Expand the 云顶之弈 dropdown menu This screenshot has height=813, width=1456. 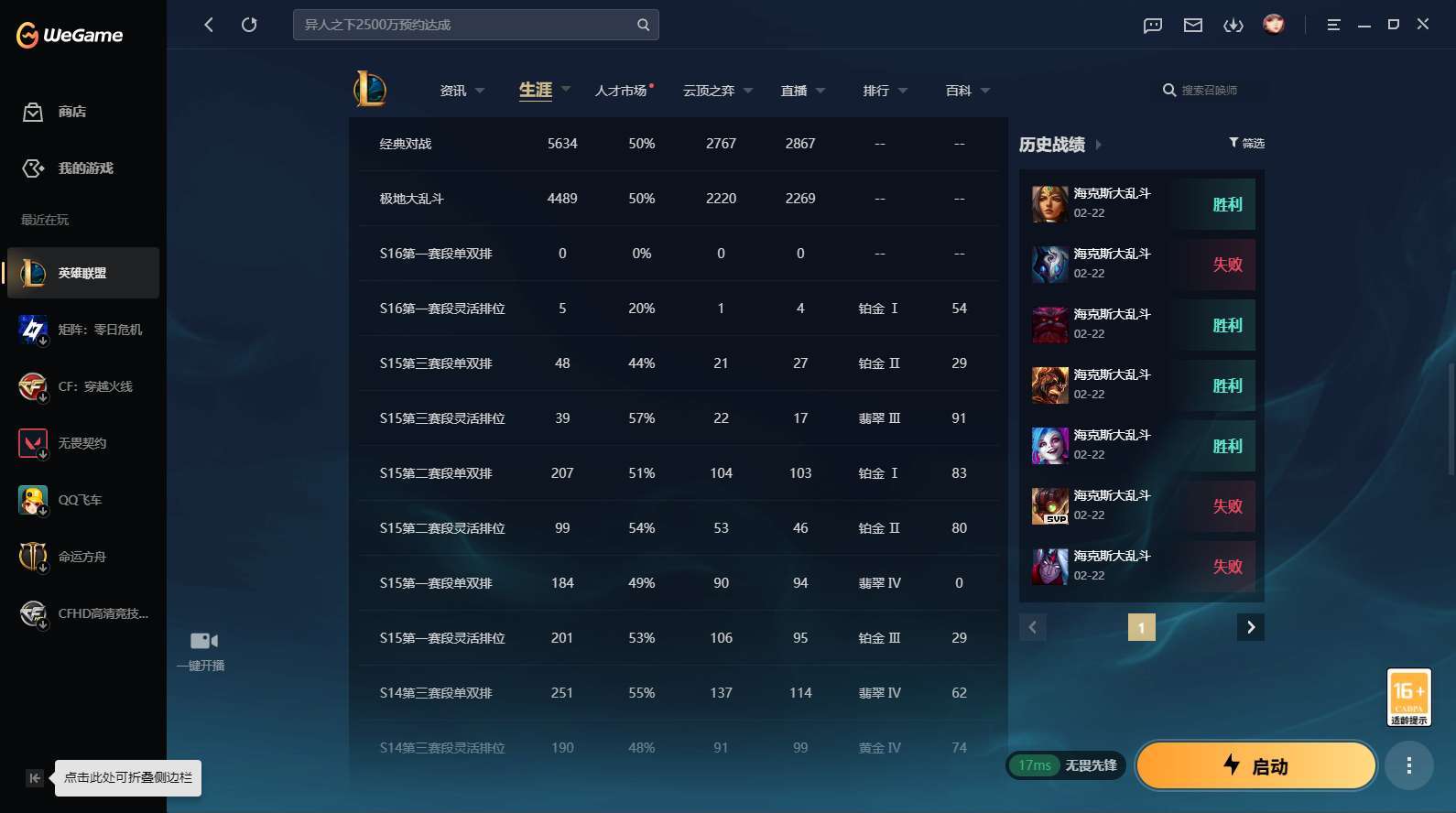click(x=718, y=91)
